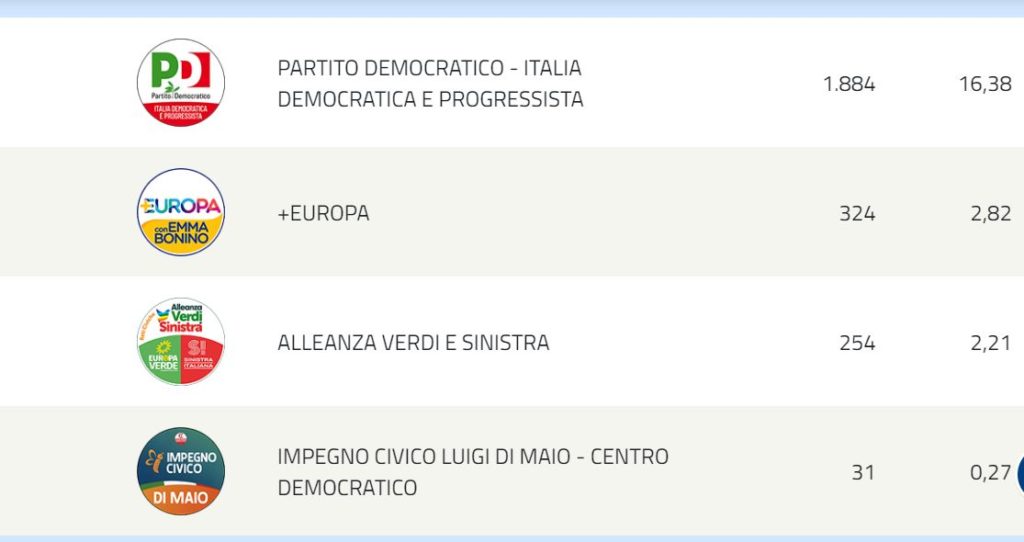Select the +Europa con Emma Bonino logo
This screenshot has width=1024, height=542.
point(181,212)
